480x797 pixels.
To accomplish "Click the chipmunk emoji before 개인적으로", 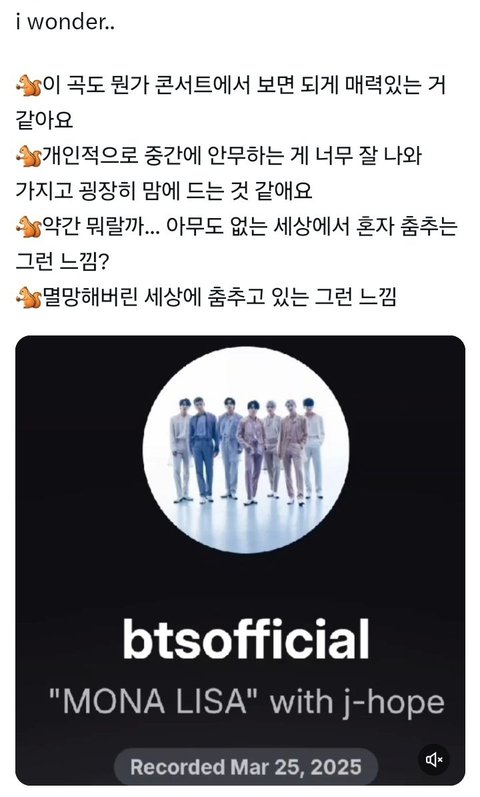I will [28, 156].
